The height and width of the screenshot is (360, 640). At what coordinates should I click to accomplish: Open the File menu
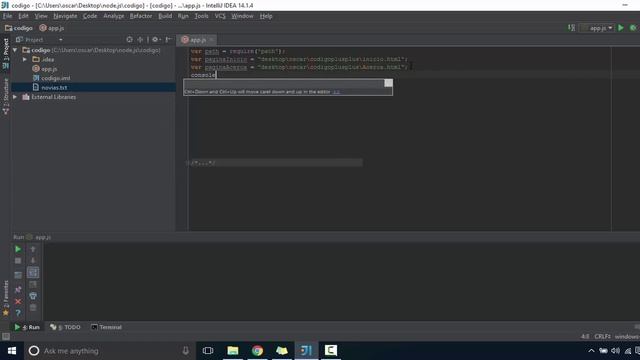(7, 16)
